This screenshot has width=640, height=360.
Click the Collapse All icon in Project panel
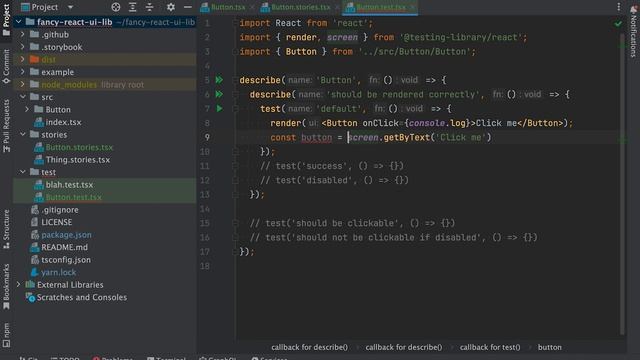150,7
